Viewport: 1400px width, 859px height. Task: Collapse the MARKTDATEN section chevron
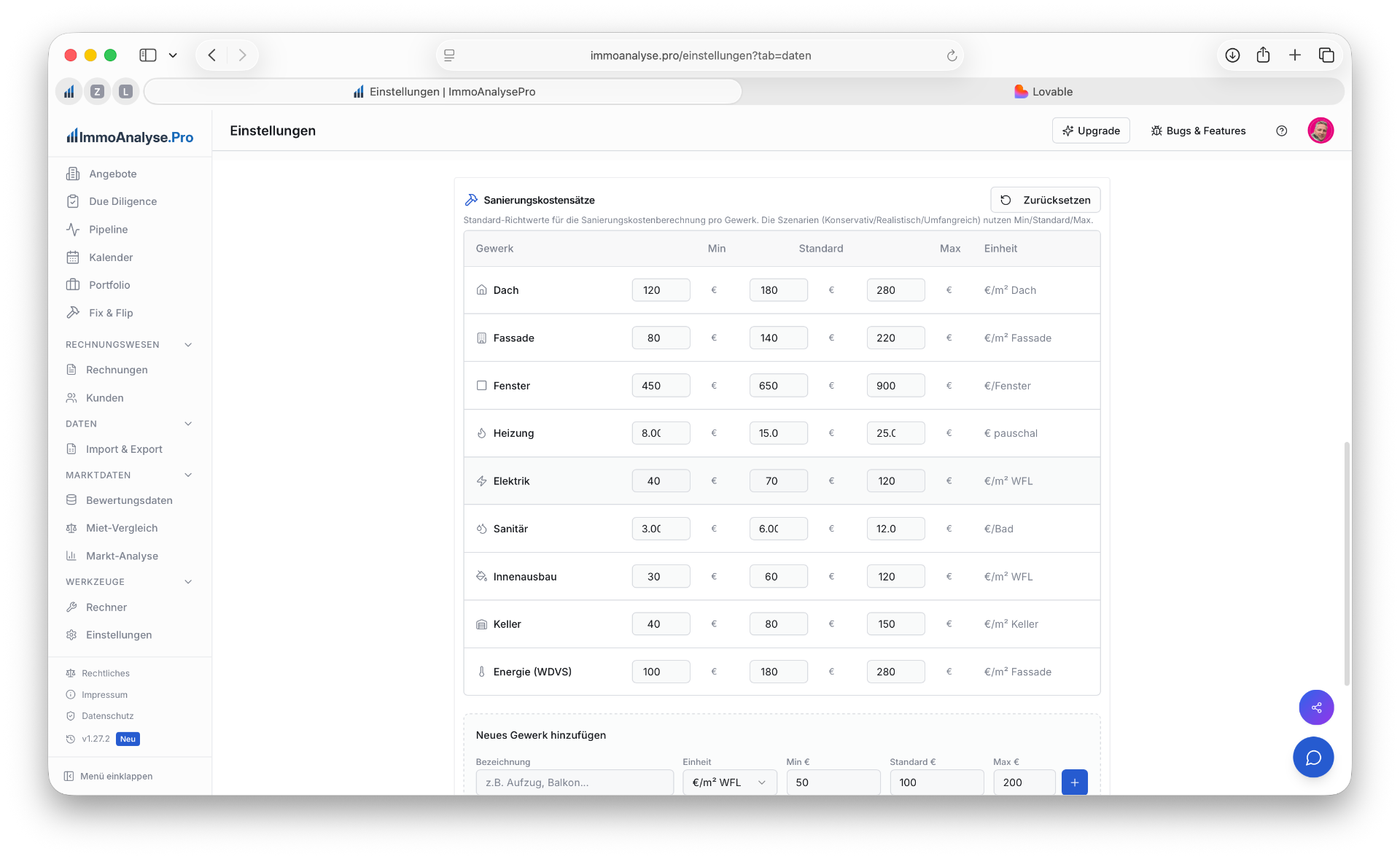coord(188,475)
